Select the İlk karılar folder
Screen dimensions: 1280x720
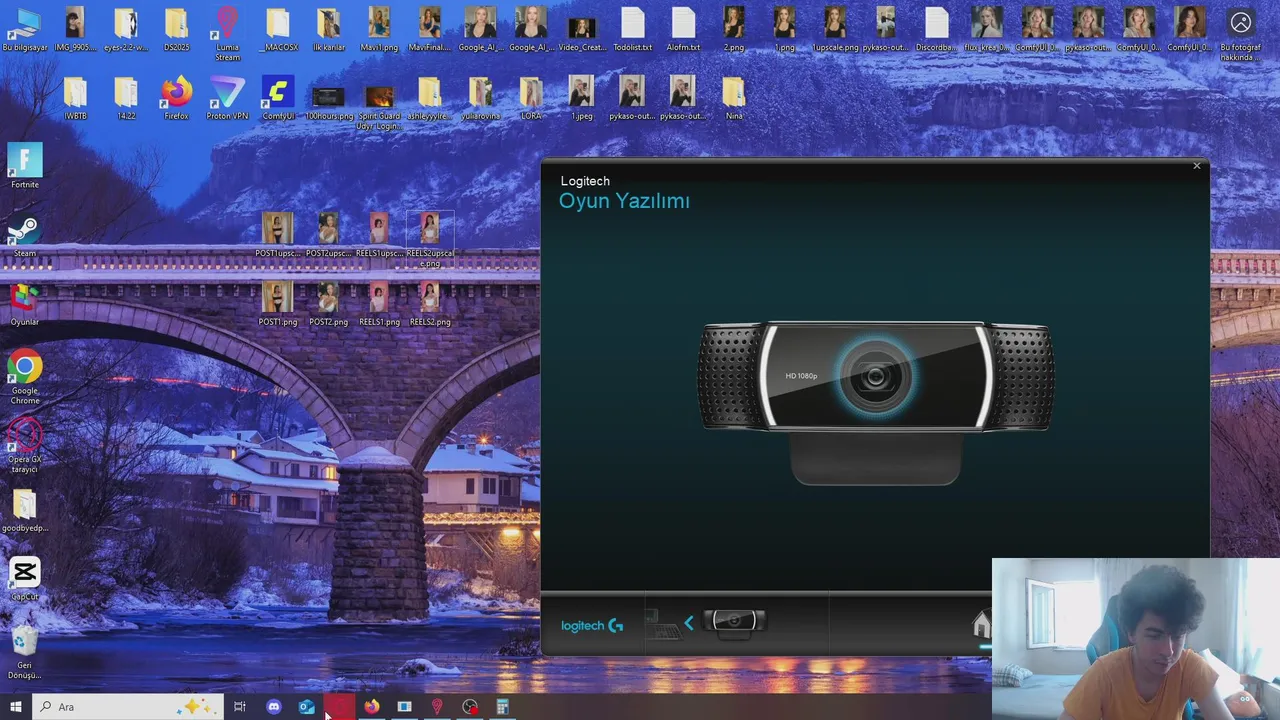[328, 31]
